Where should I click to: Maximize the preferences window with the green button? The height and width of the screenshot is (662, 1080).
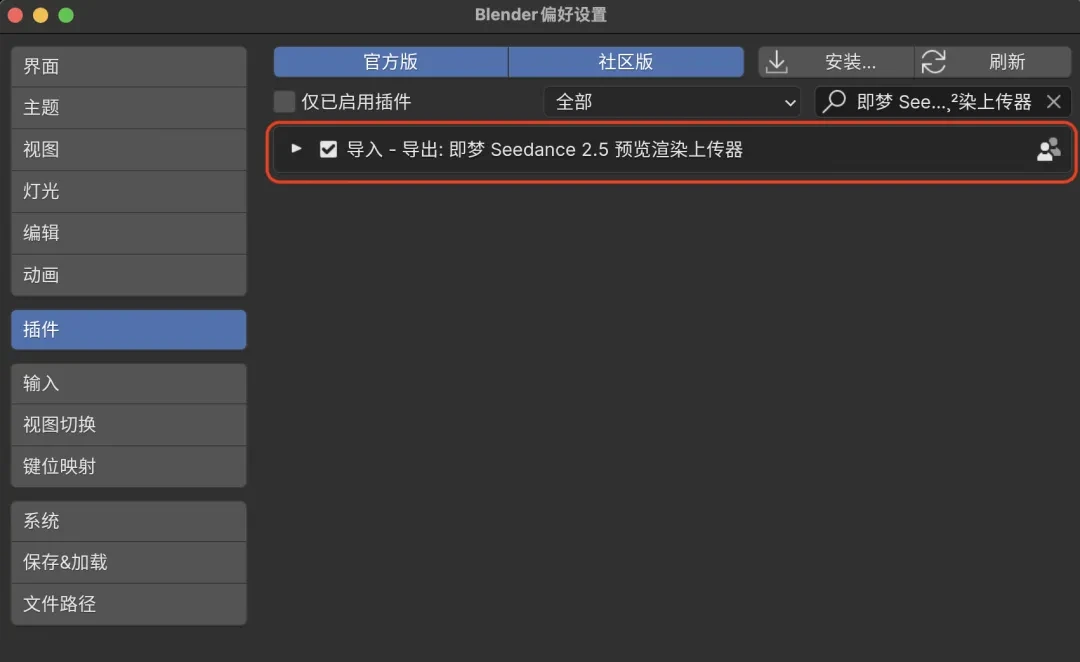click(x=66, y=15)
